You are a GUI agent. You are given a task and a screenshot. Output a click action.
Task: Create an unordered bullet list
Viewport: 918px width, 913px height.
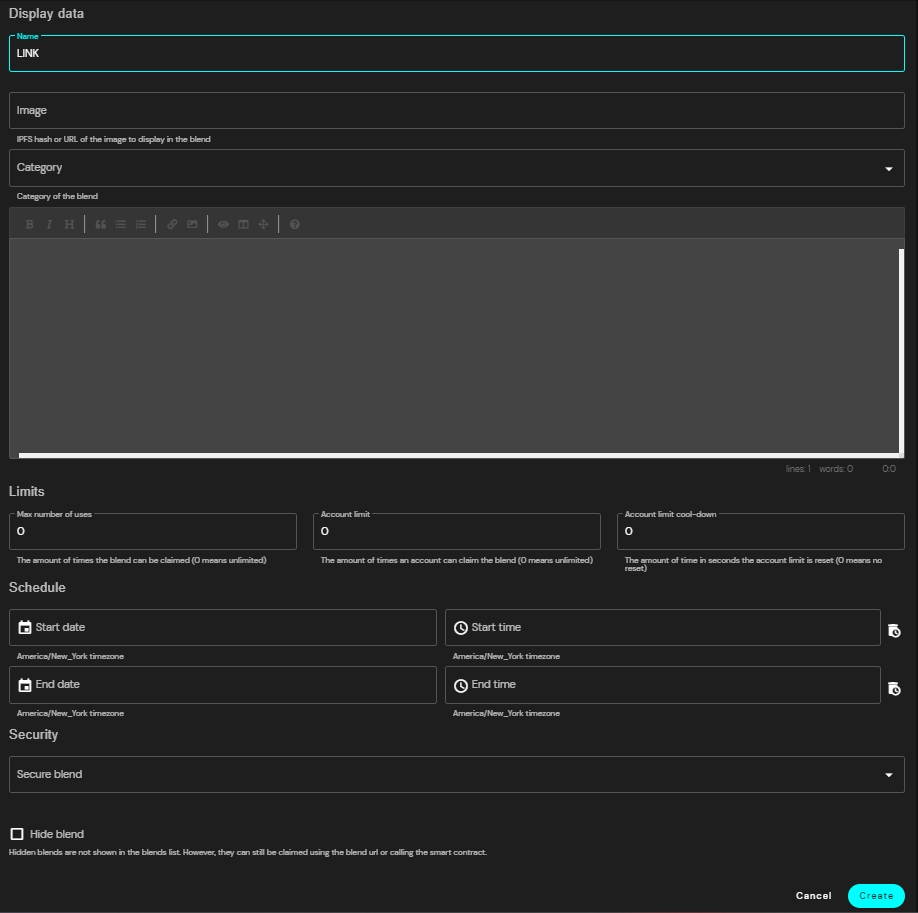pos(121,224)
